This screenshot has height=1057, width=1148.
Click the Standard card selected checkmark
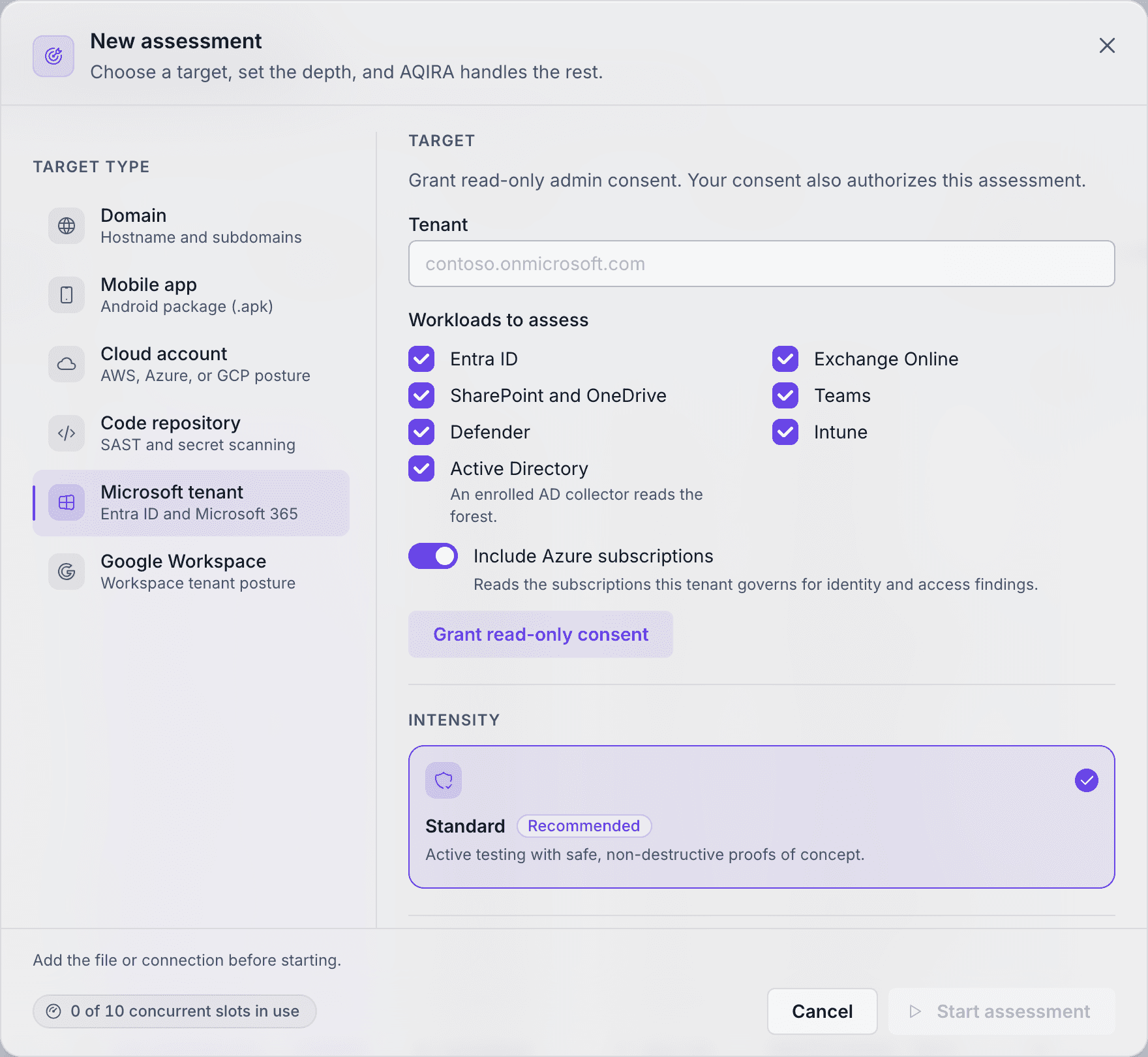tap(1087, 780)
